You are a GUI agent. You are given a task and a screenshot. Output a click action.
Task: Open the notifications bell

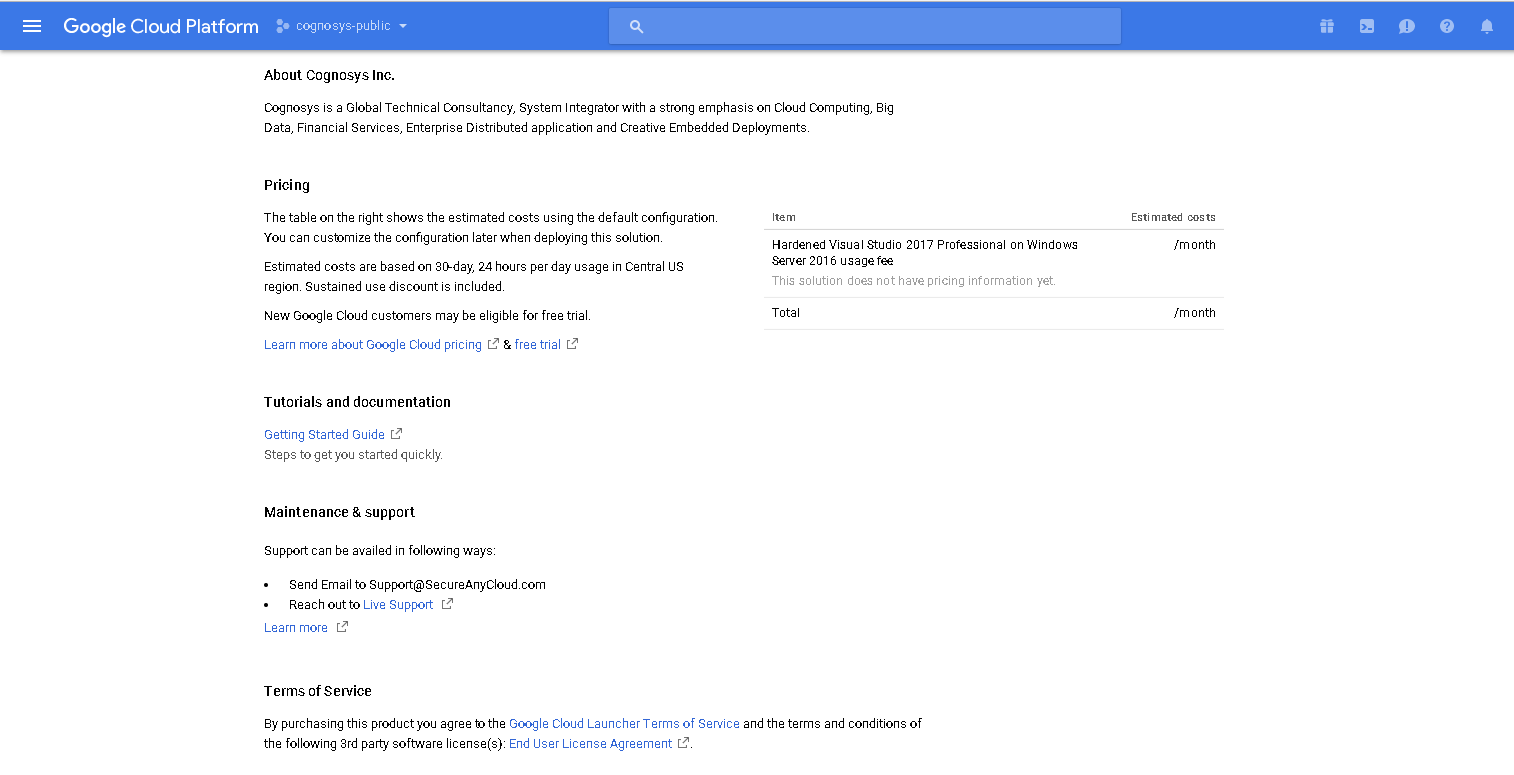(1487, 26)
